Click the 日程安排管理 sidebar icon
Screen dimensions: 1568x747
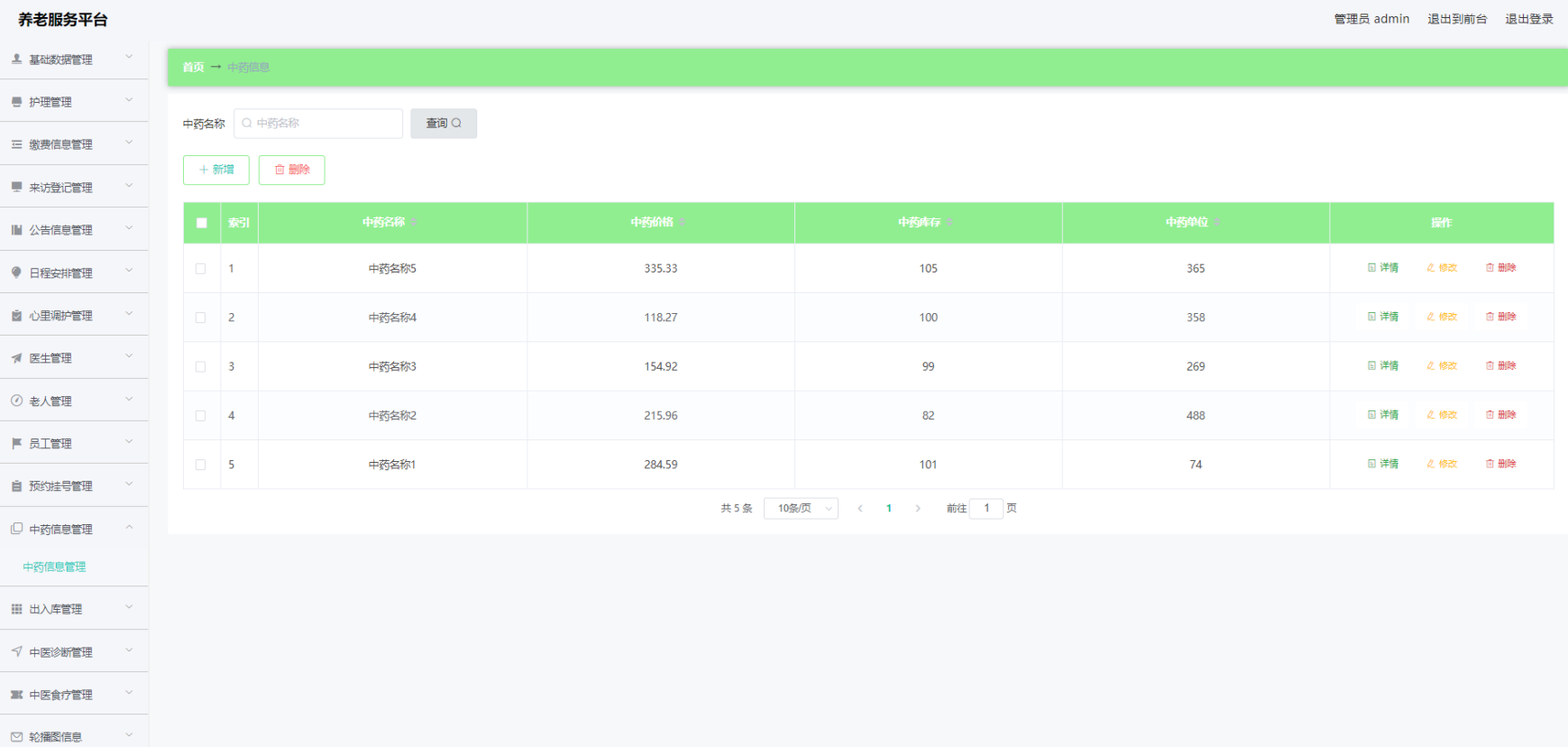click(x=16, y=272)
